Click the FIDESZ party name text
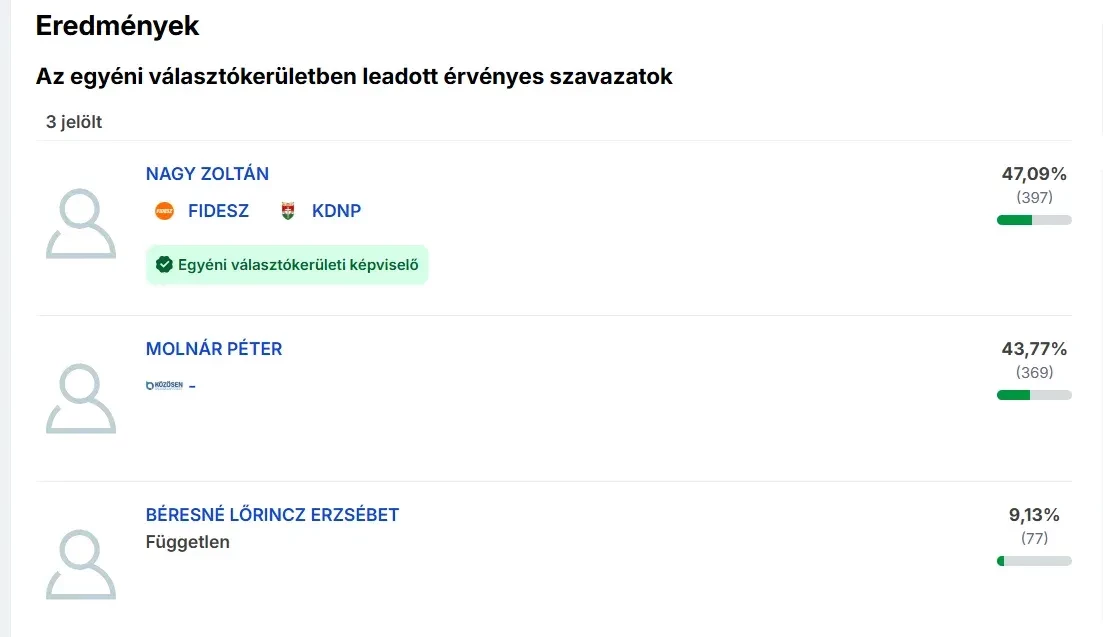Image resolution: width=1103 pixels, height=637 pixels. tap(218, 211)
